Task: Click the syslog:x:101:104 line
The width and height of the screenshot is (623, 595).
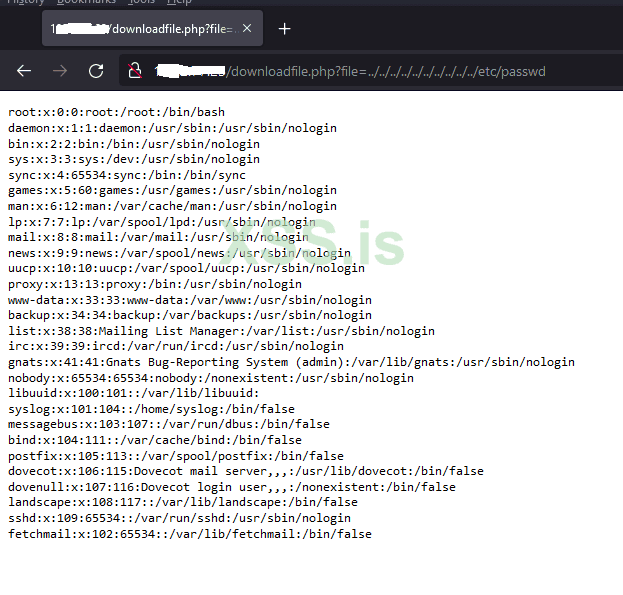Action: (x=151, y=409)
